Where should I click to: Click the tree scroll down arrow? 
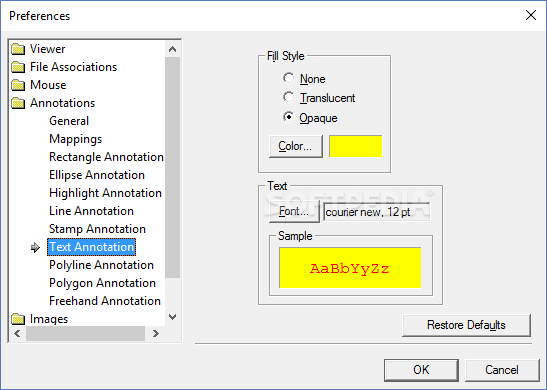[x=172, y=317]
